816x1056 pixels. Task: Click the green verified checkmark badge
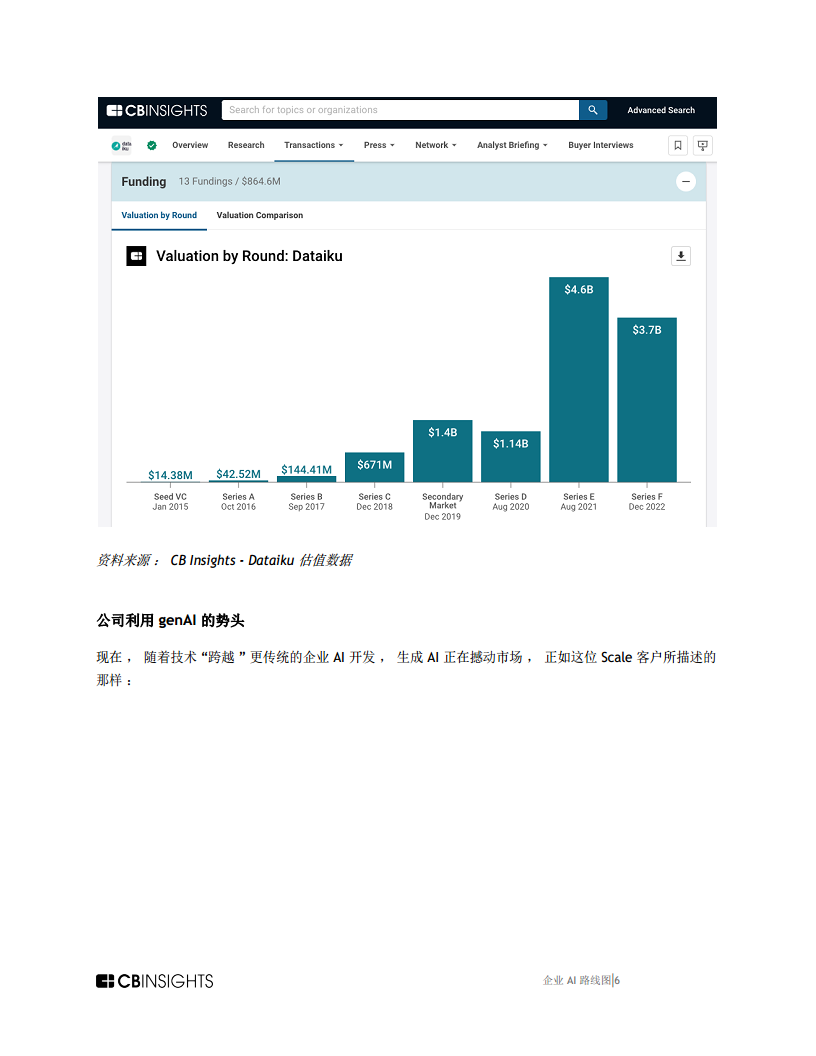[x=152, y=145]
